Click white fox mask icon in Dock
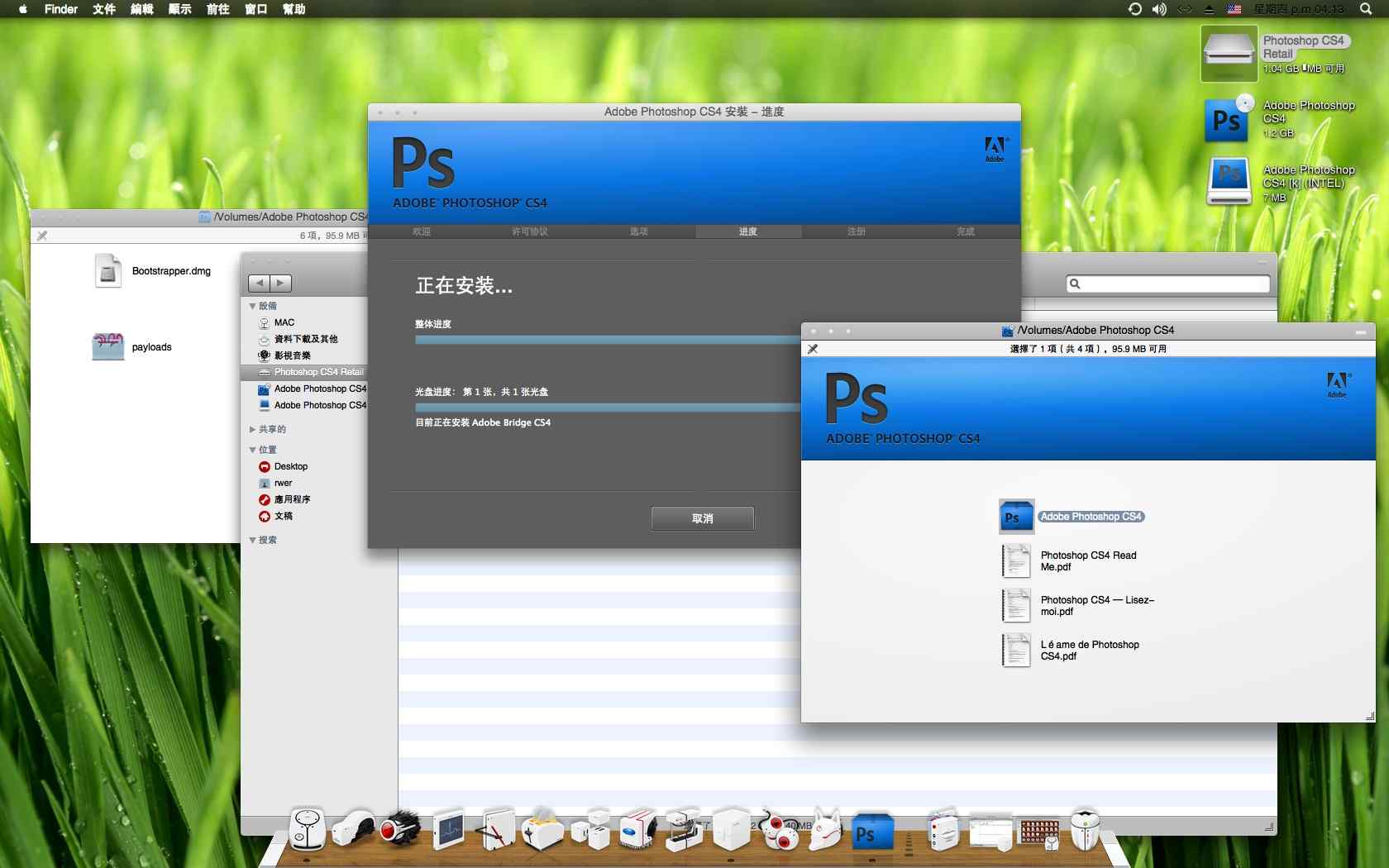 (x=825, y=829)
